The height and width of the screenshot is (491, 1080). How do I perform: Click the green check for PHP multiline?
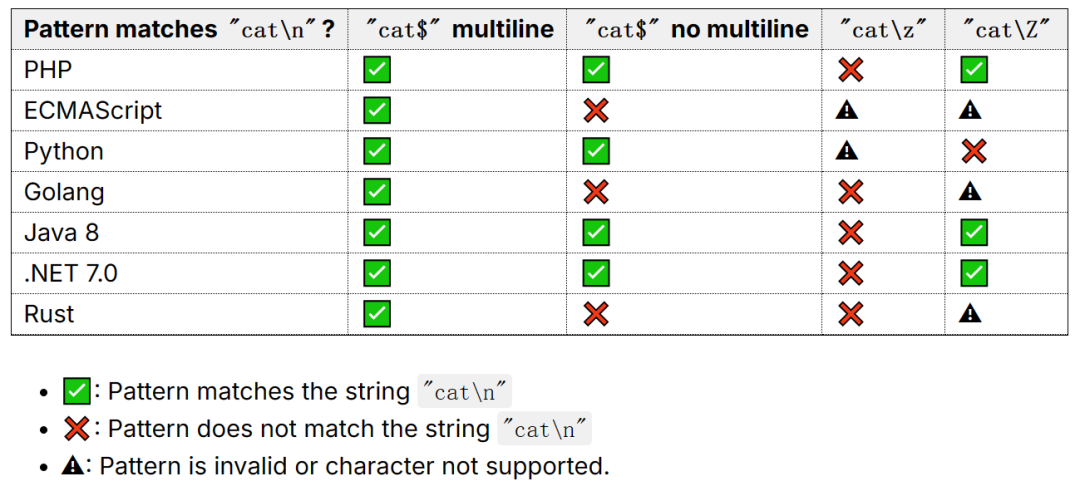377,70
